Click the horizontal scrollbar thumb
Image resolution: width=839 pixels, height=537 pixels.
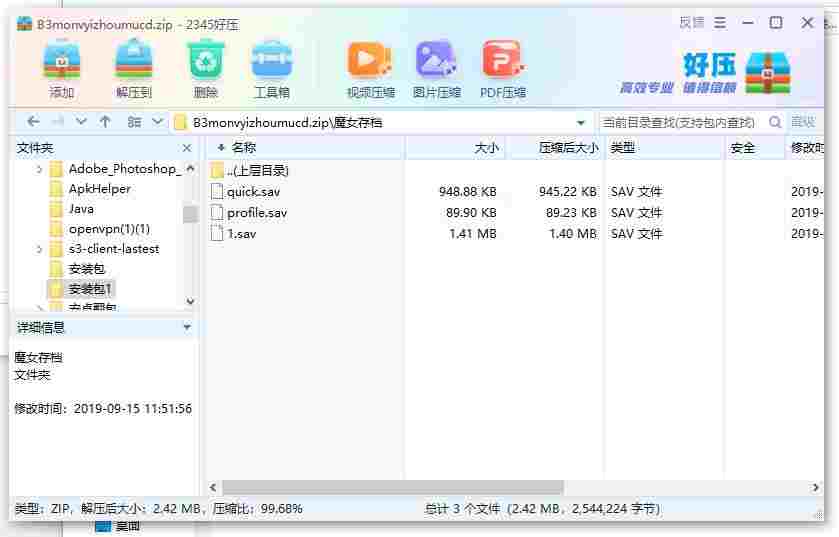click(393, 487)
